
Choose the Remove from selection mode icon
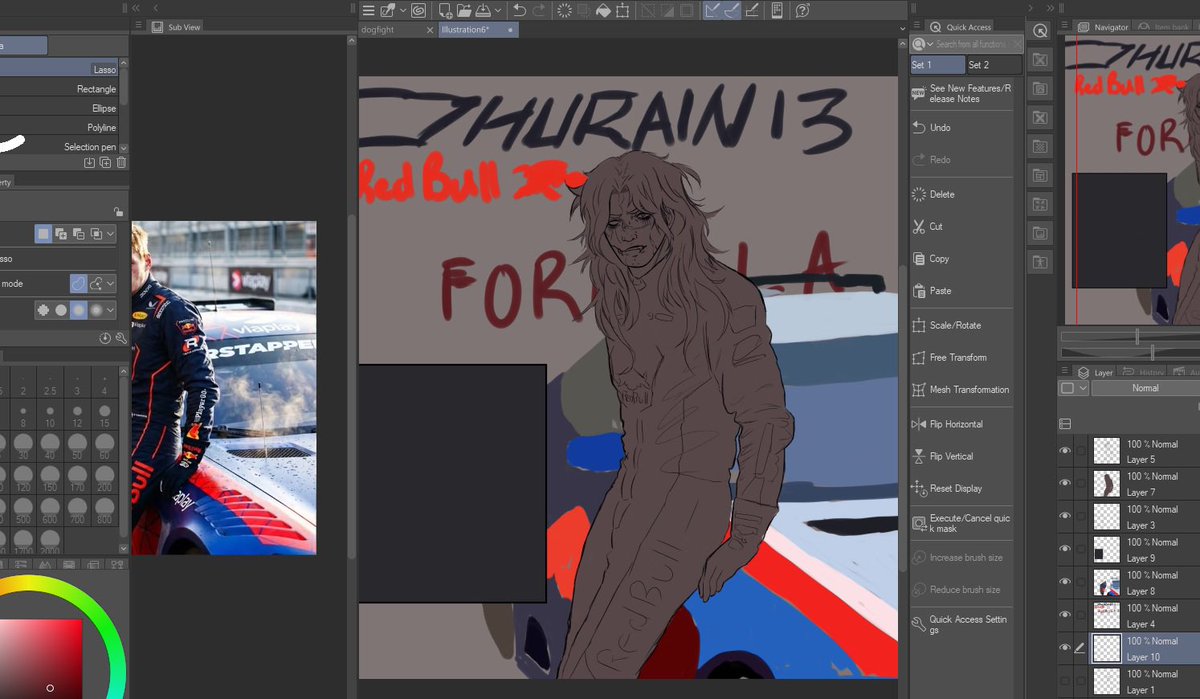pos(79,234)
